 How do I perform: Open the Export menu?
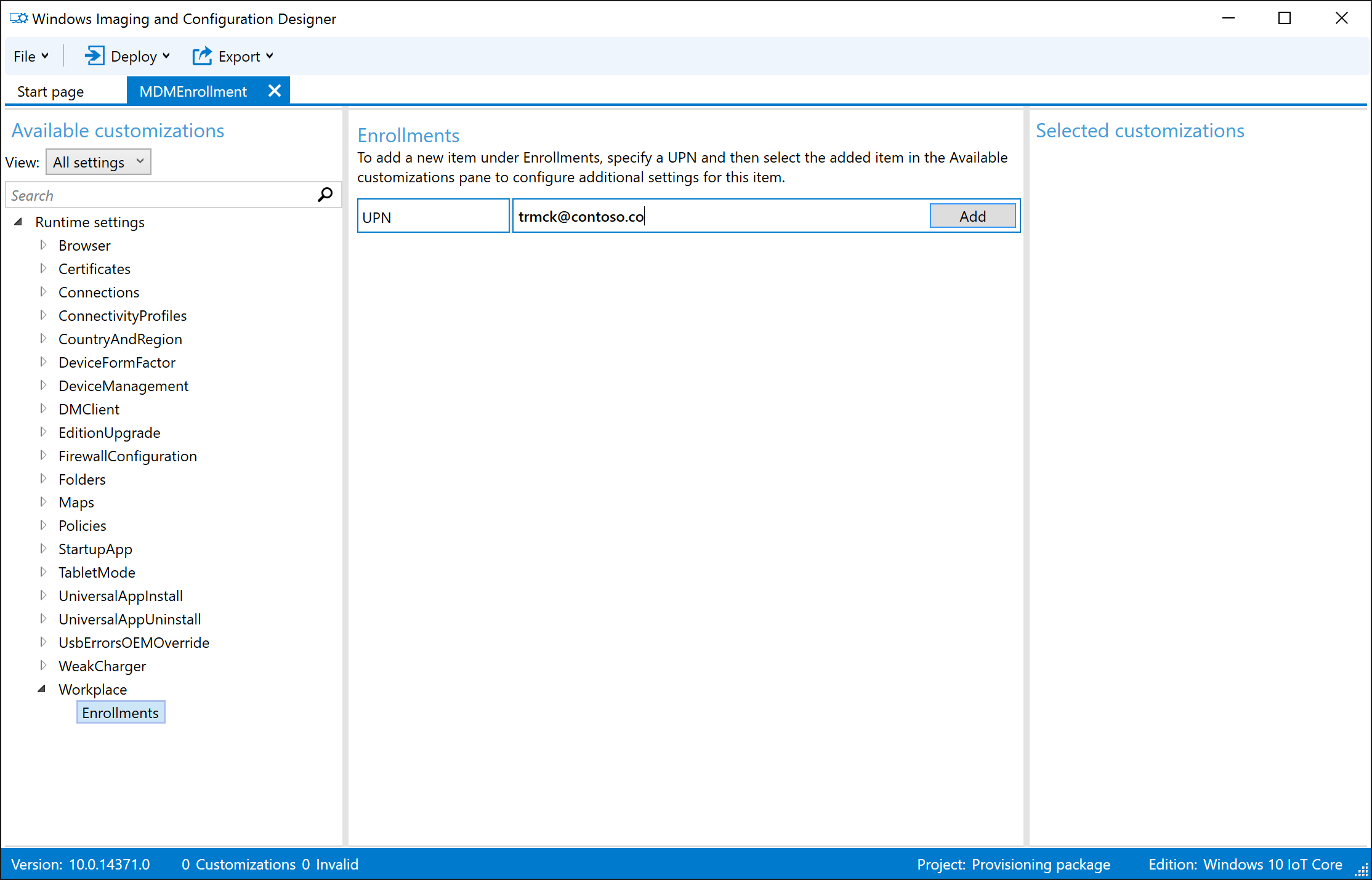click(x=233, y=56)
